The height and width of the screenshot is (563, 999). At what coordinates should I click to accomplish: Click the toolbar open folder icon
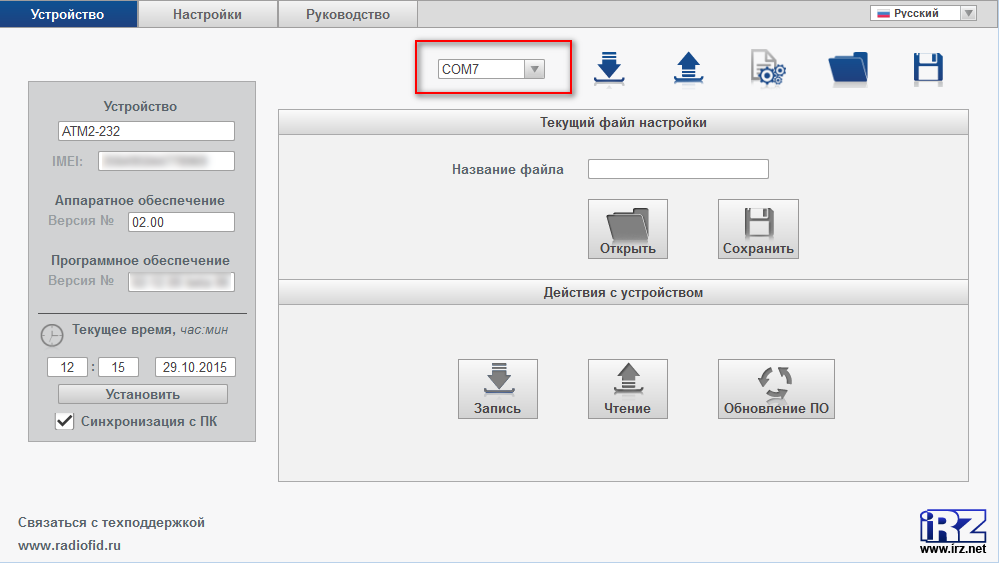pyautogui.click(x=848, y=67)
